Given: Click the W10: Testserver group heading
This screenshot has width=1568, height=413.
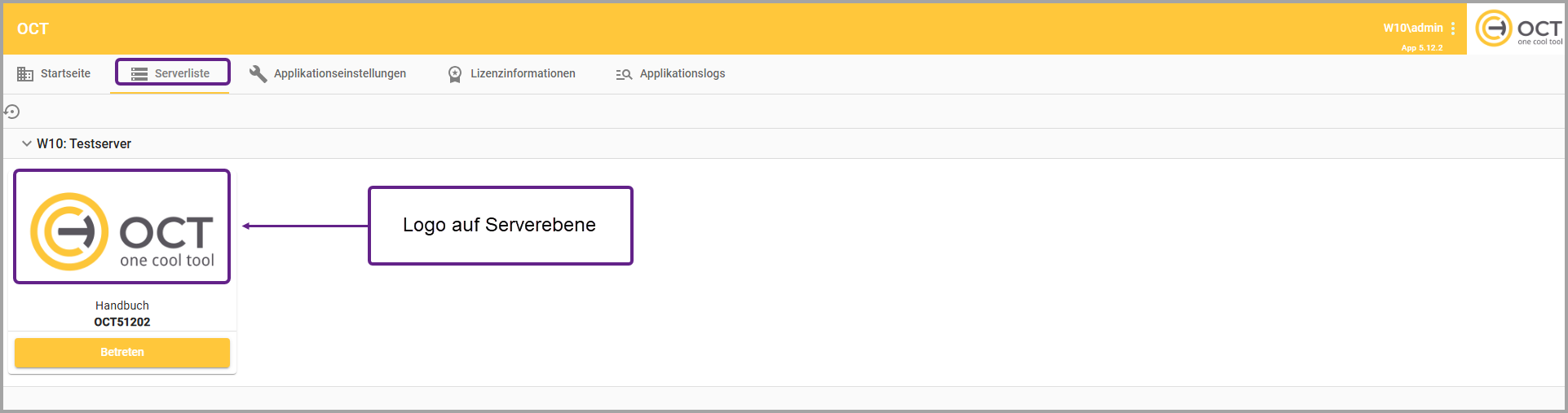Looking at the screenshot, I should [x=84, y=143].
